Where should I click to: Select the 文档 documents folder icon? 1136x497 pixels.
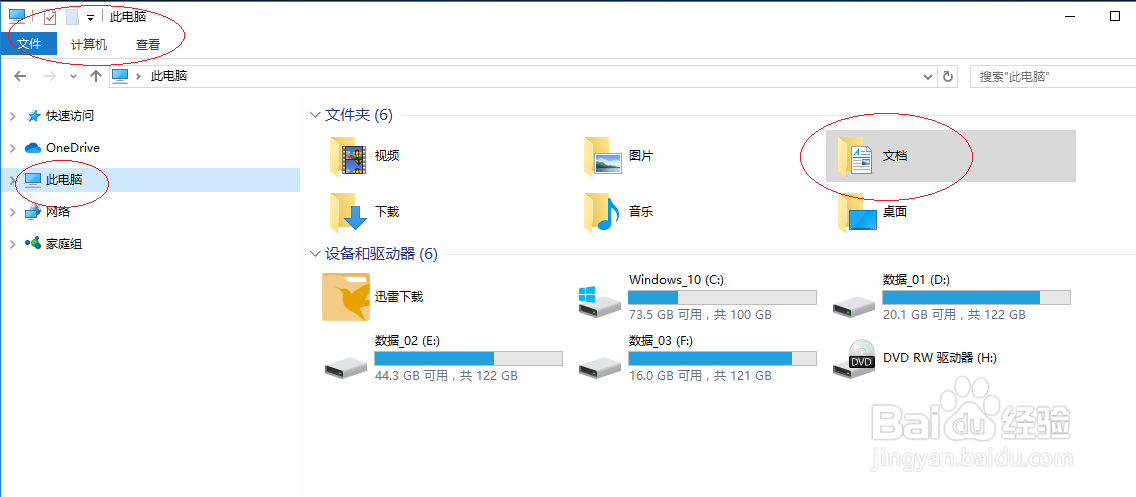pyautogui.click(x=856, y=156)
